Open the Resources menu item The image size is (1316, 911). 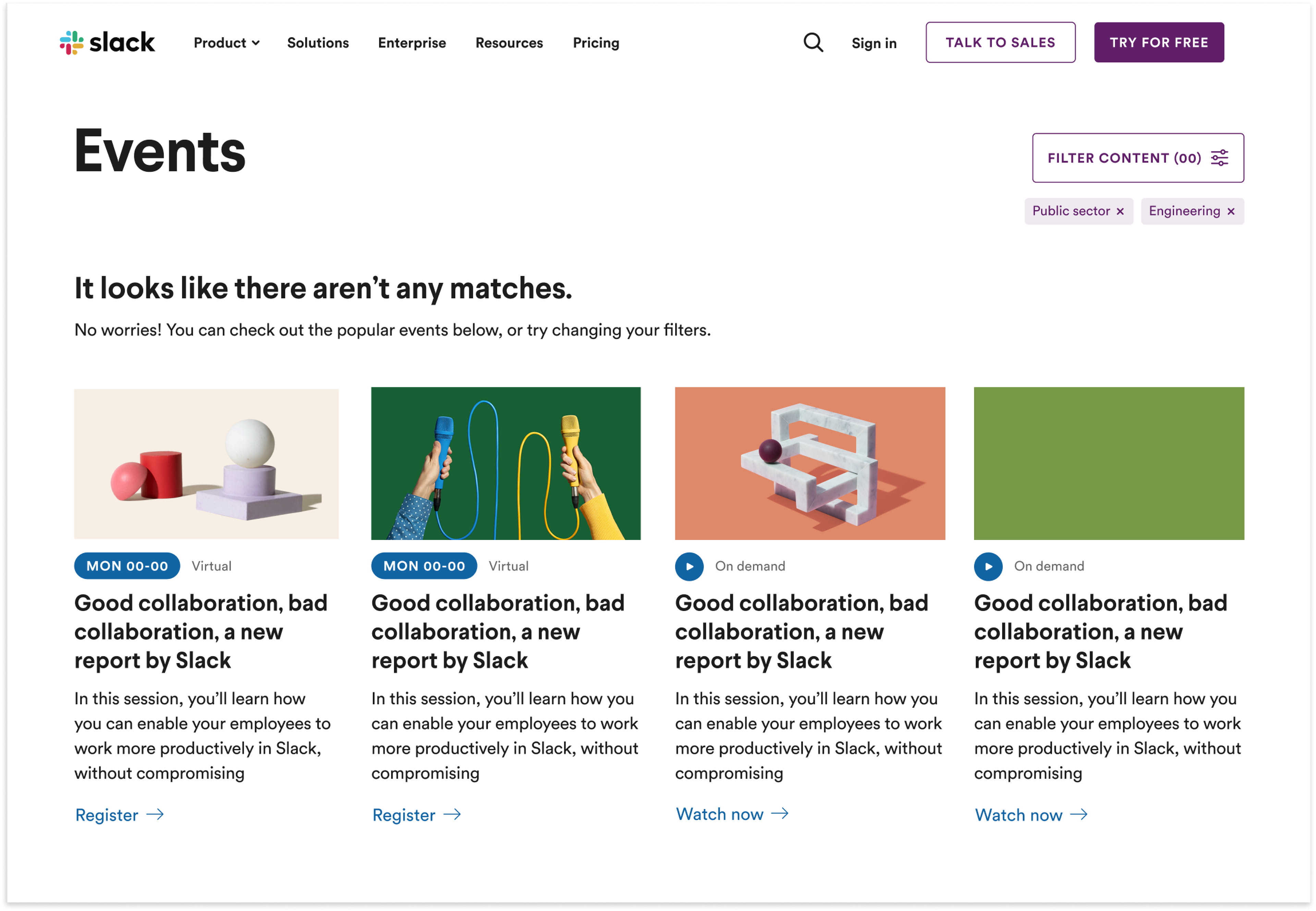509,43
